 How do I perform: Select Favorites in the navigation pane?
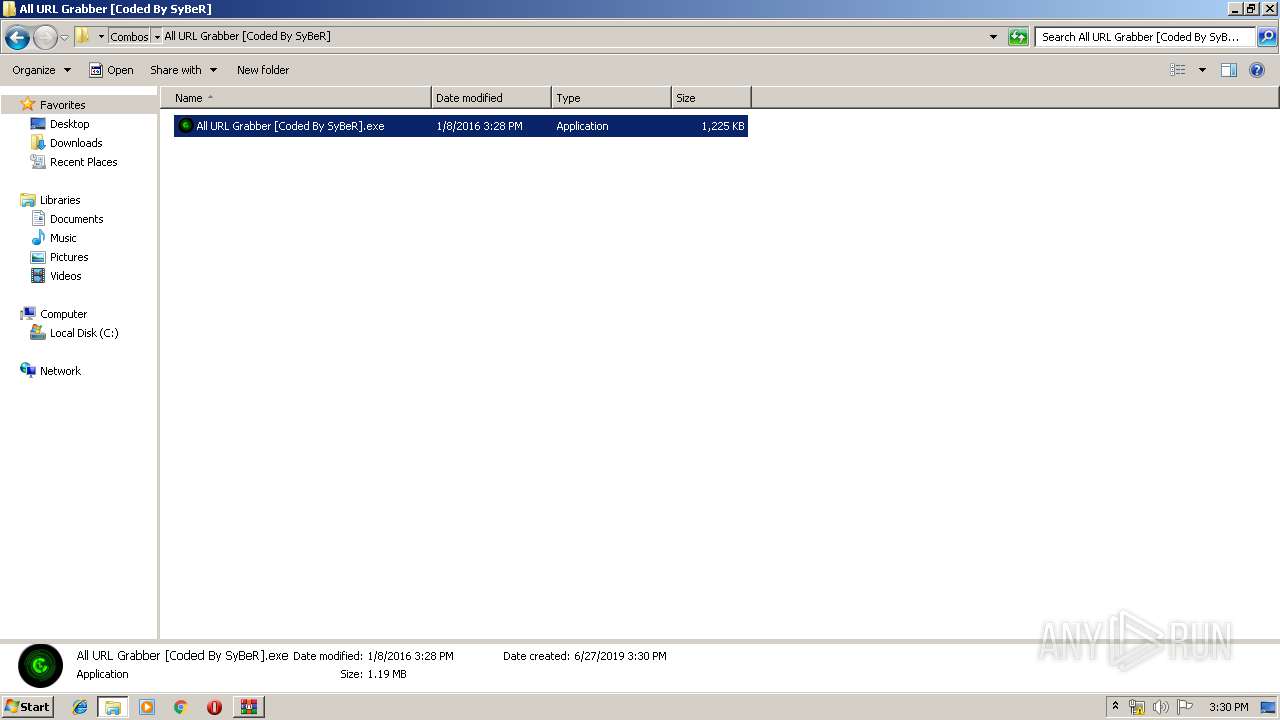[x=62, y=105]
